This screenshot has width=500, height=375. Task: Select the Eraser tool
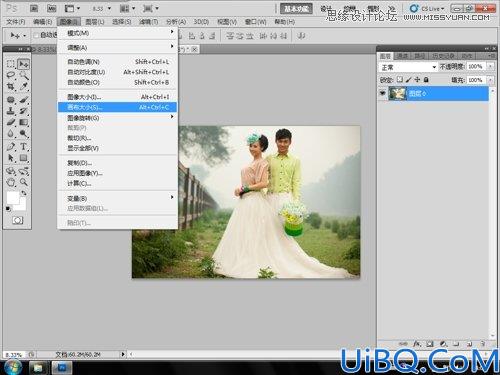[x=11, y=122]
